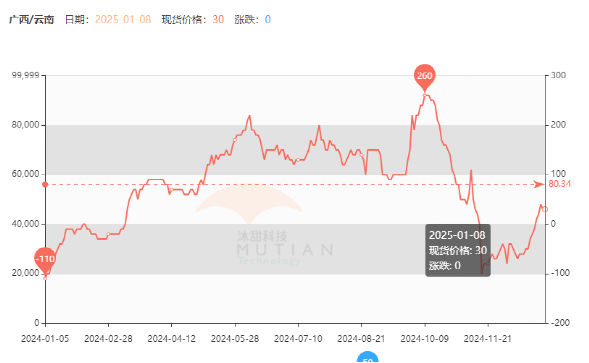
Task: Click the 2024-07-10 x-axis date label
Action: (x=298, y=339)
